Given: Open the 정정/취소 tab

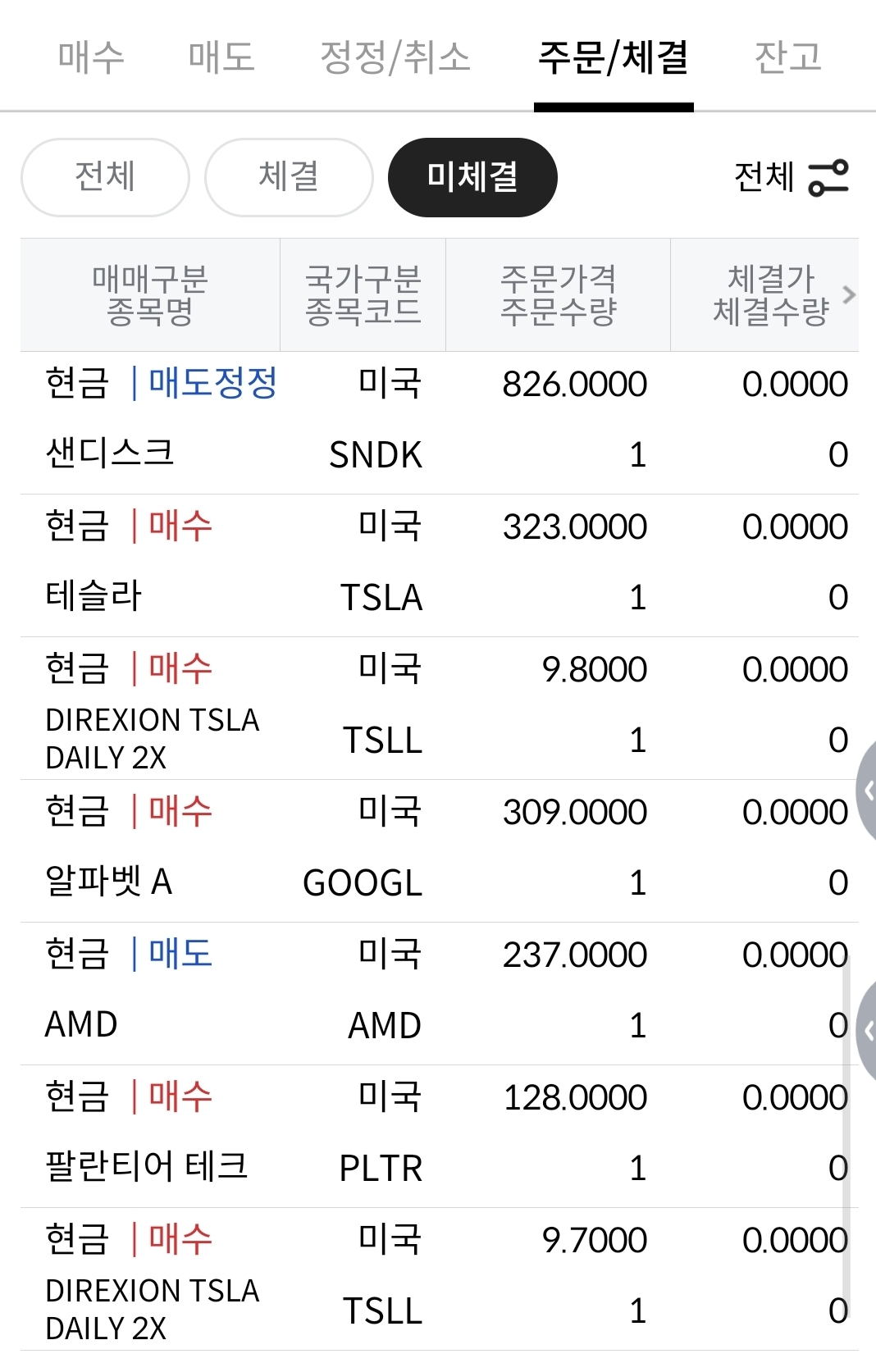Looking at the screenshot, I should [x=395, y=57].
